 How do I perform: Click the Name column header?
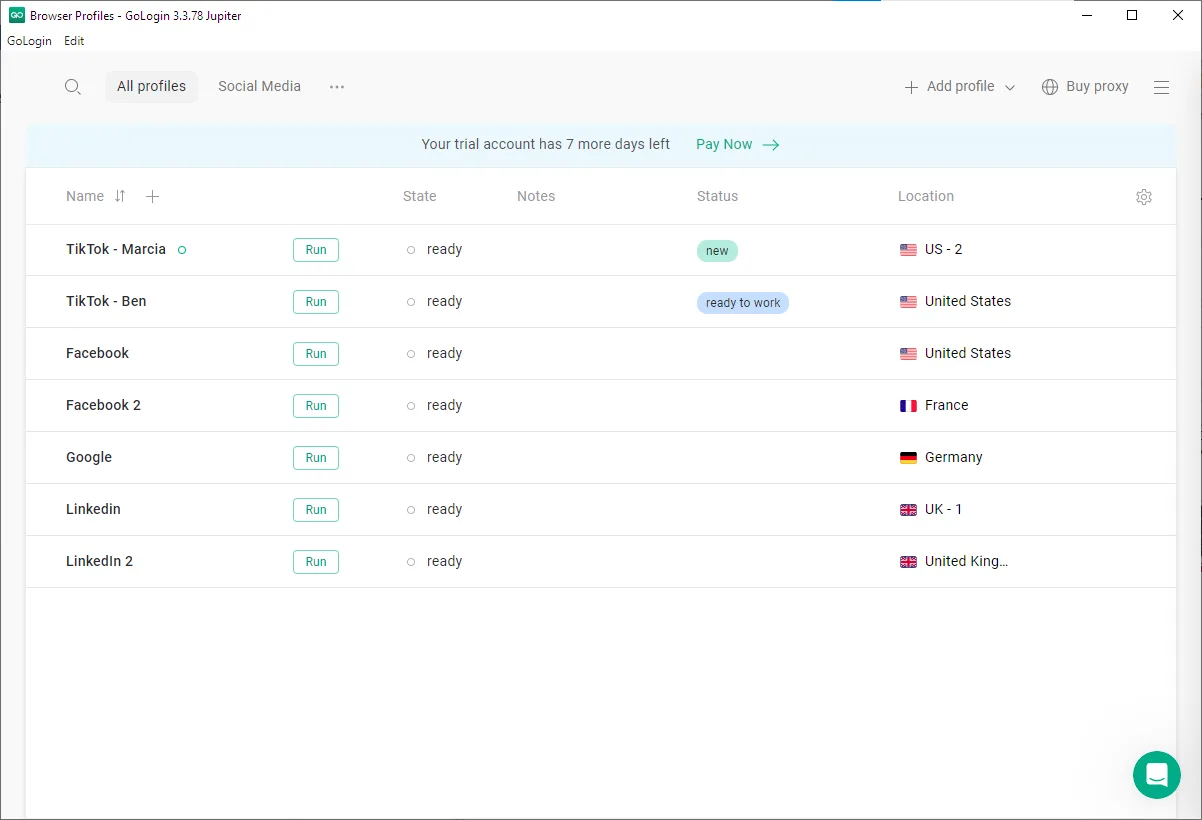click(x=85, y=196)
